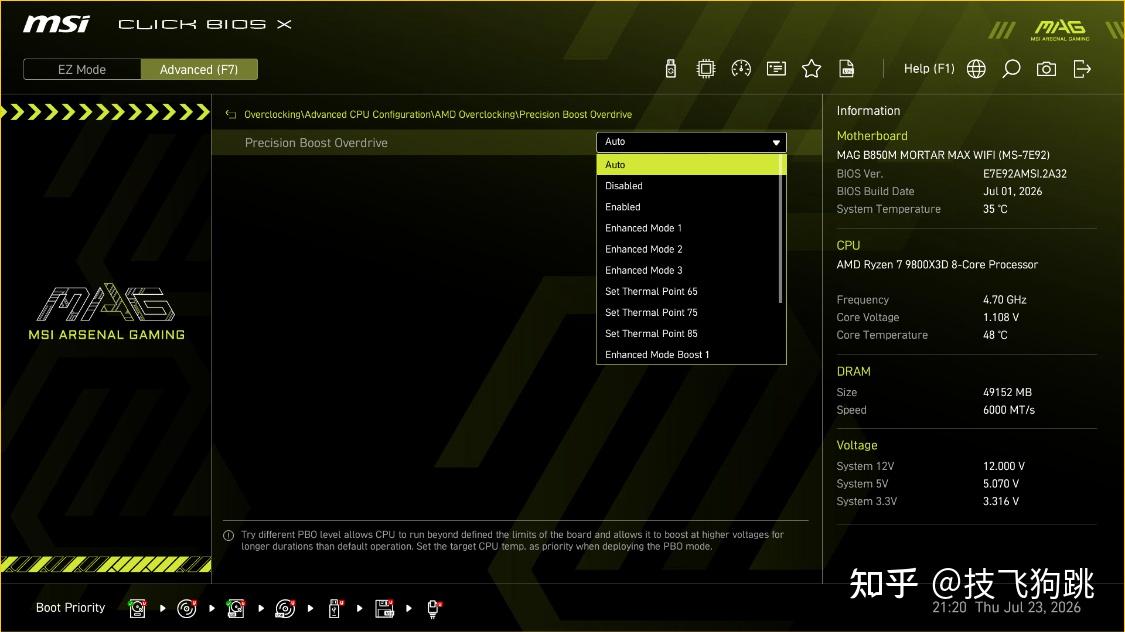Open the search magnifier icon

tap(1011, 69)
